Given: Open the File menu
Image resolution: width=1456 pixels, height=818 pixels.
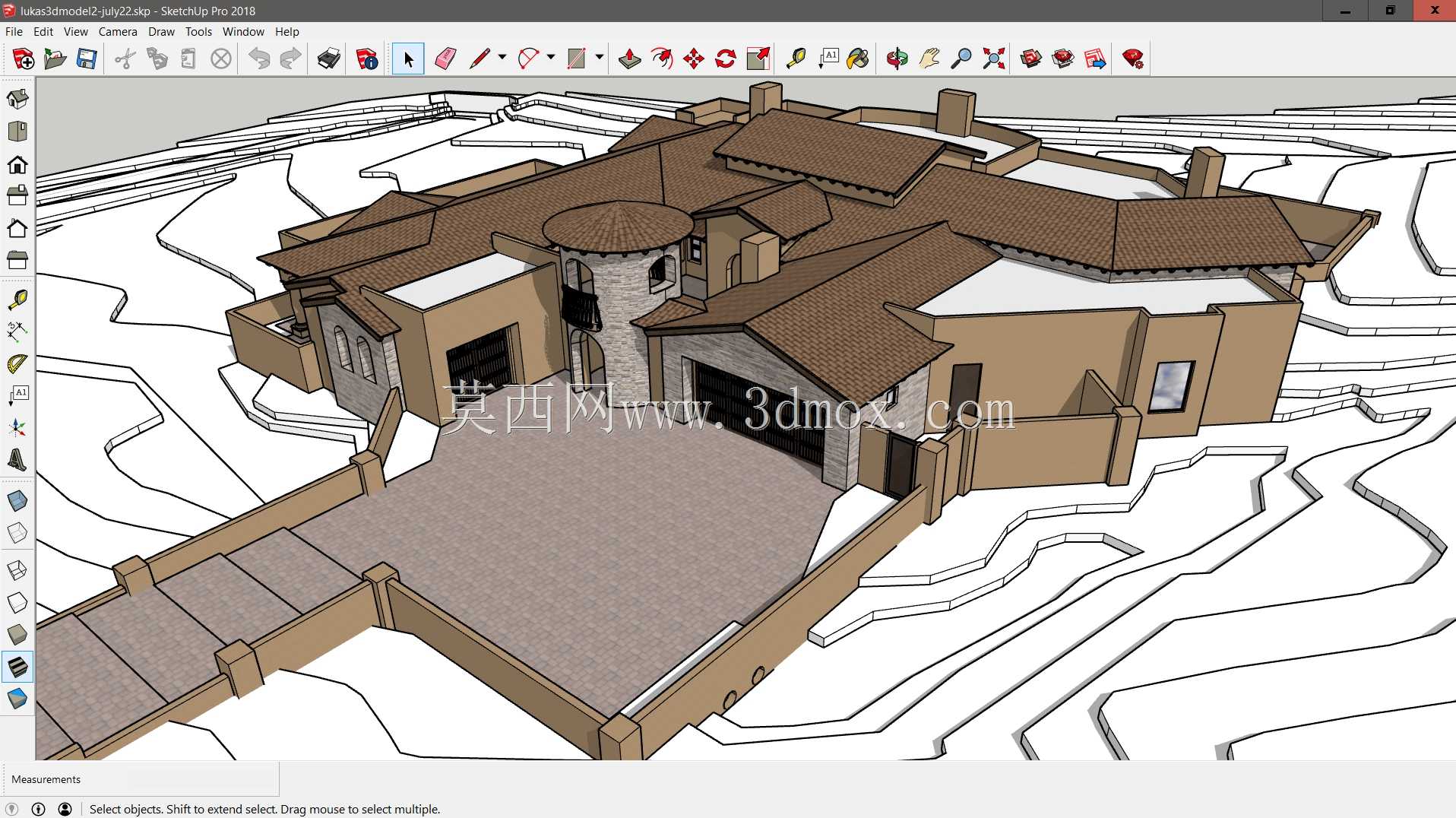Looking at the screenshot, I should point(14,32).
